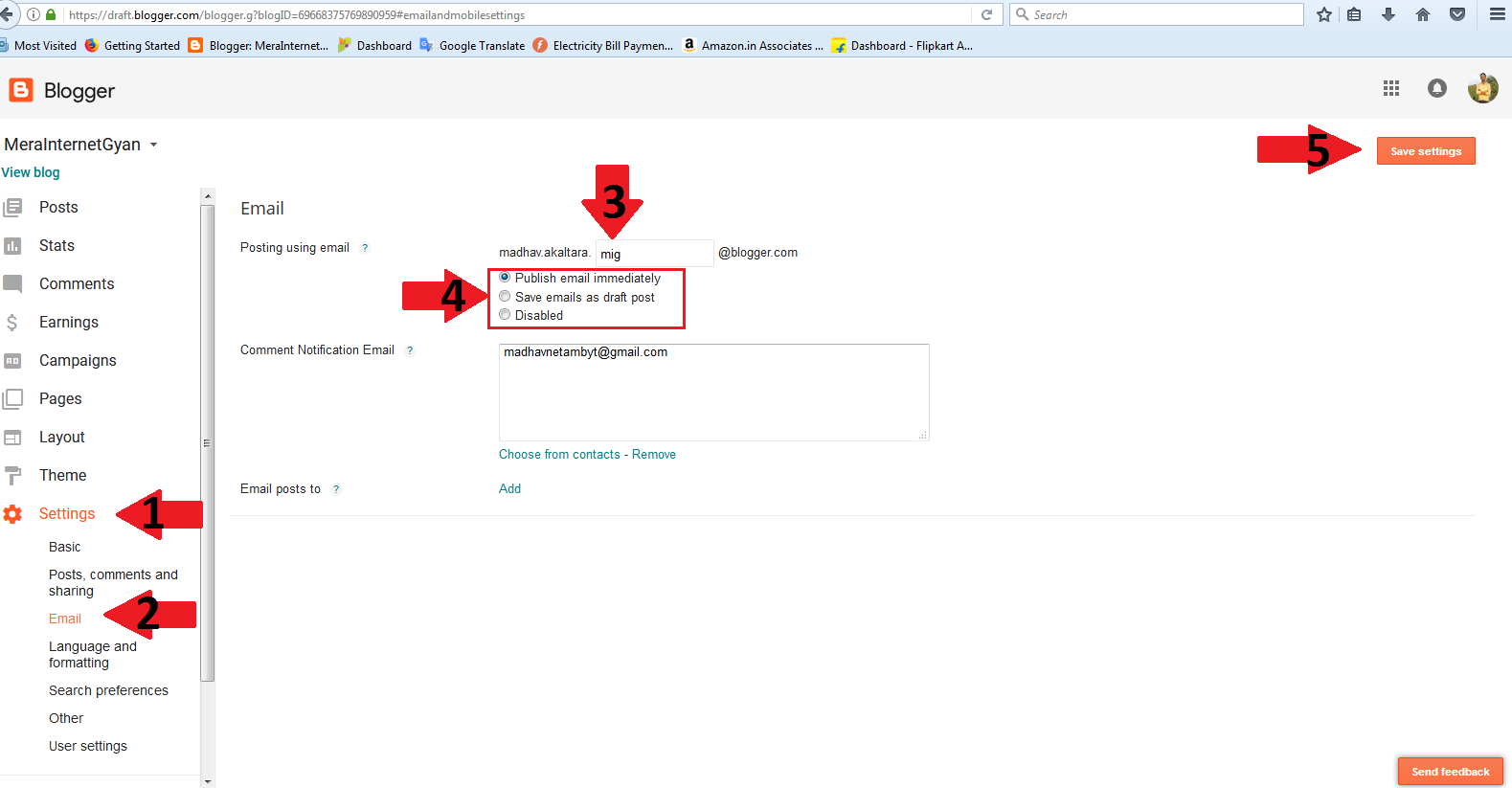Open Search preferences settings

click(108, 690)
